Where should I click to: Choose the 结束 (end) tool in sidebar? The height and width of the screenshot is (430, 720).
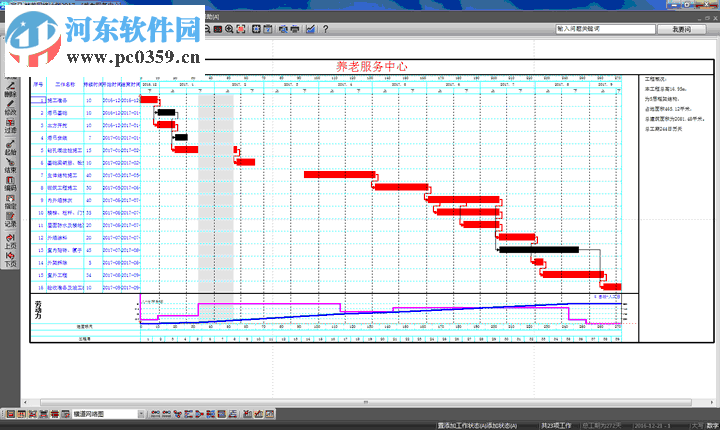[x=10, y=165]
